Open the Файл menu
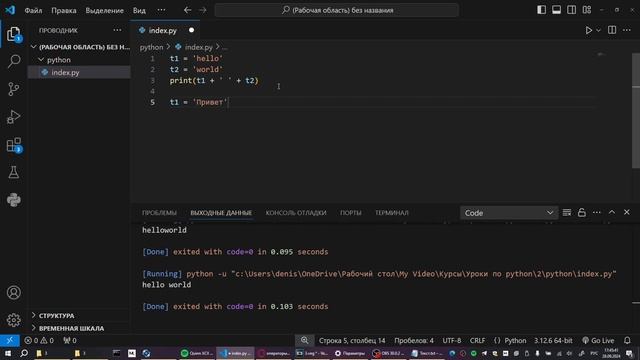This screenshot has width=640, height=360. point(33,10)
